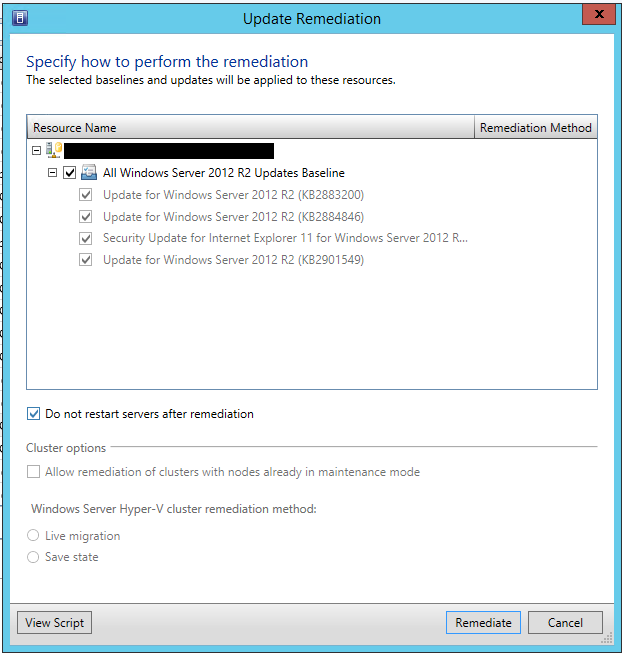Toggle the KB2884846 update checkbox

[x=86, y=217]
